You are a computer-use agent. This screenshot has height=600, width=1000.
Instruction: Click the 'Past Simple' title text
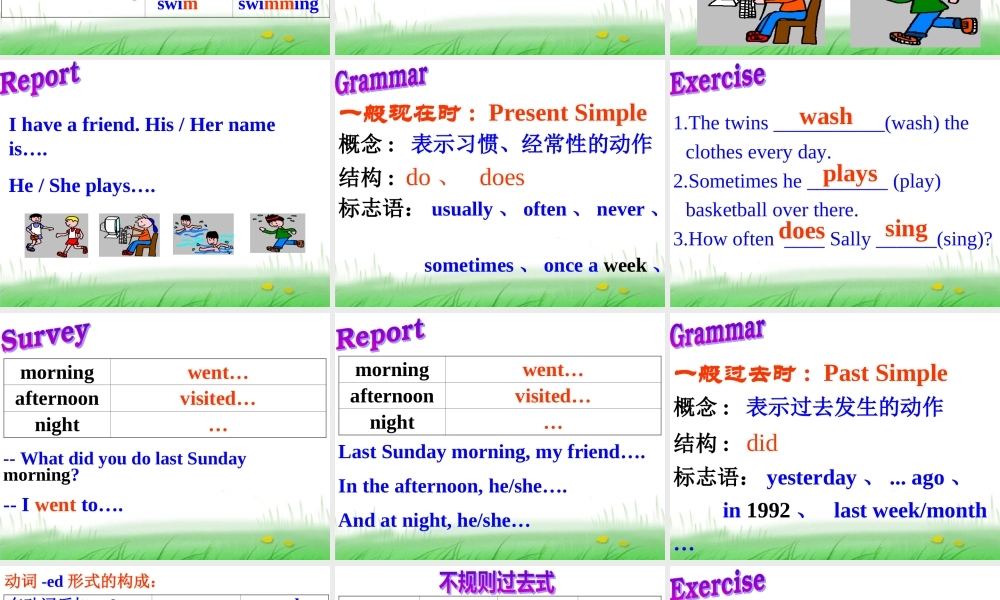885,373
